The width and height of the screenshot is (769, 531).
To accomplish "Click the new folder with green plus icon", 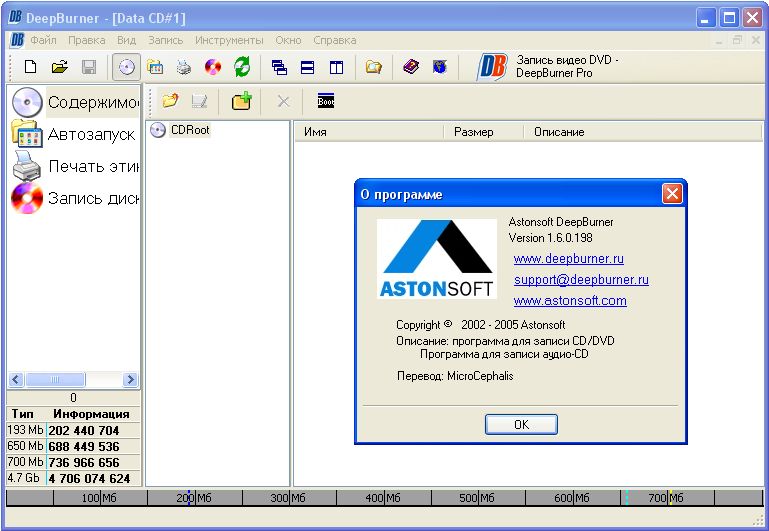I will pos(241,101).
